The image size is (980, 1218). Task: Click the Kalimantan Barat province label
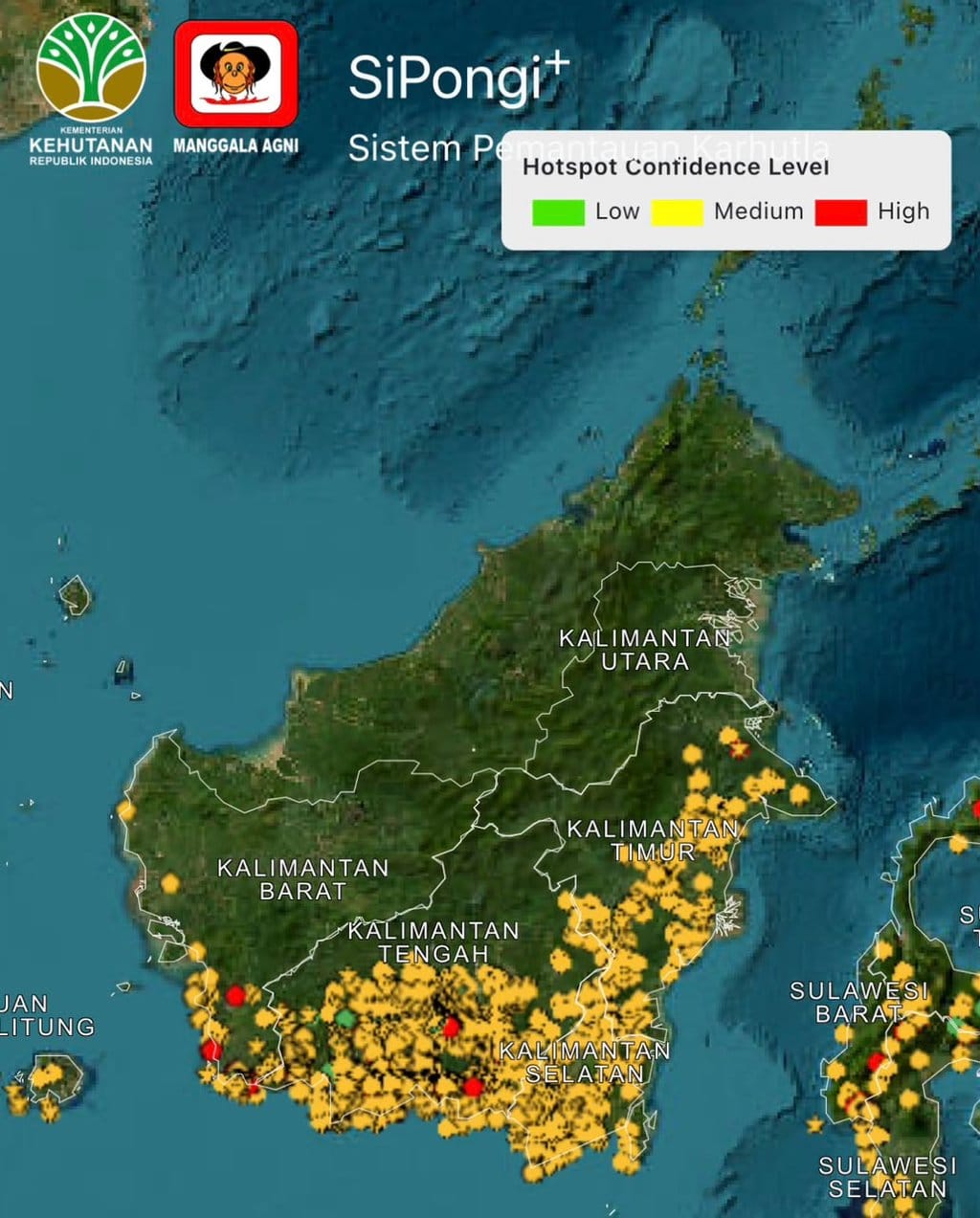303,879
